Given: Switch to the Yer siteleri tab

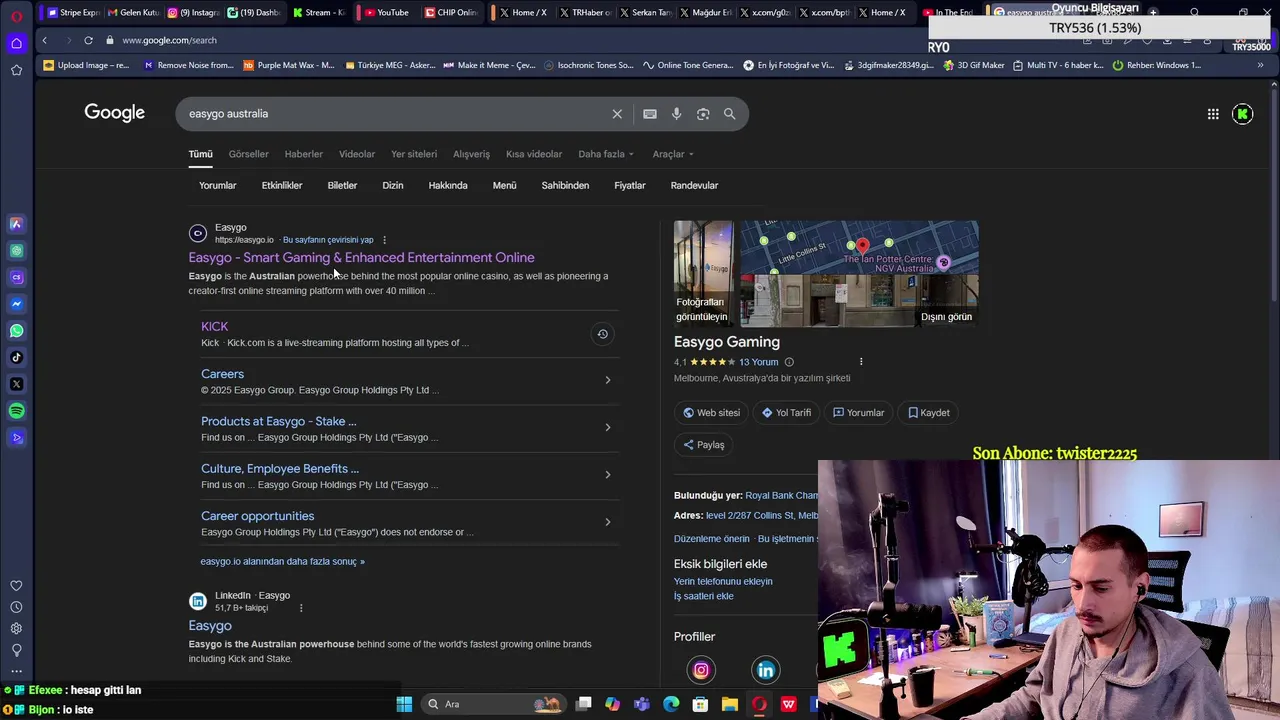Looking at the screenshot, I should (414, 154).
